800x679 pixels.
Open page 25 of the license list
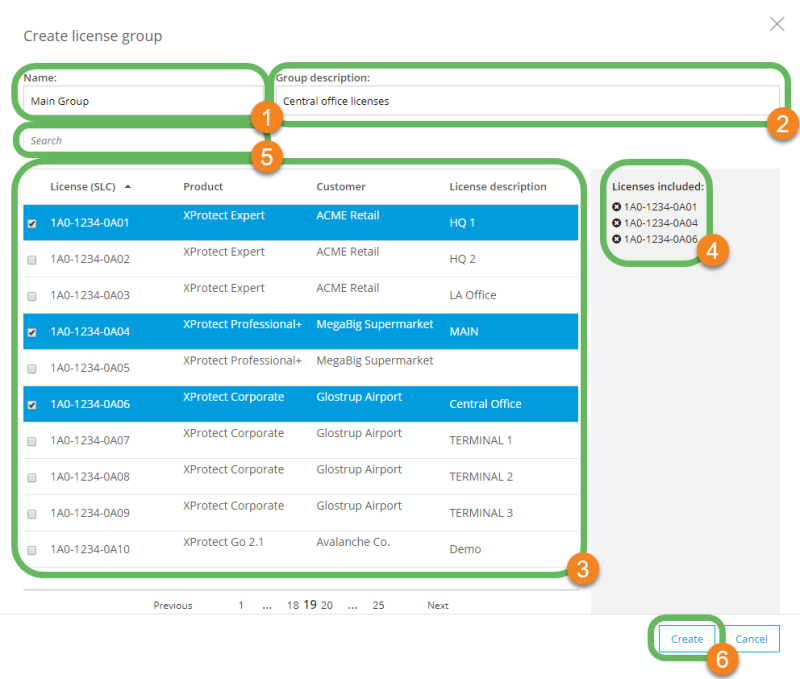[x=374, y=605]
